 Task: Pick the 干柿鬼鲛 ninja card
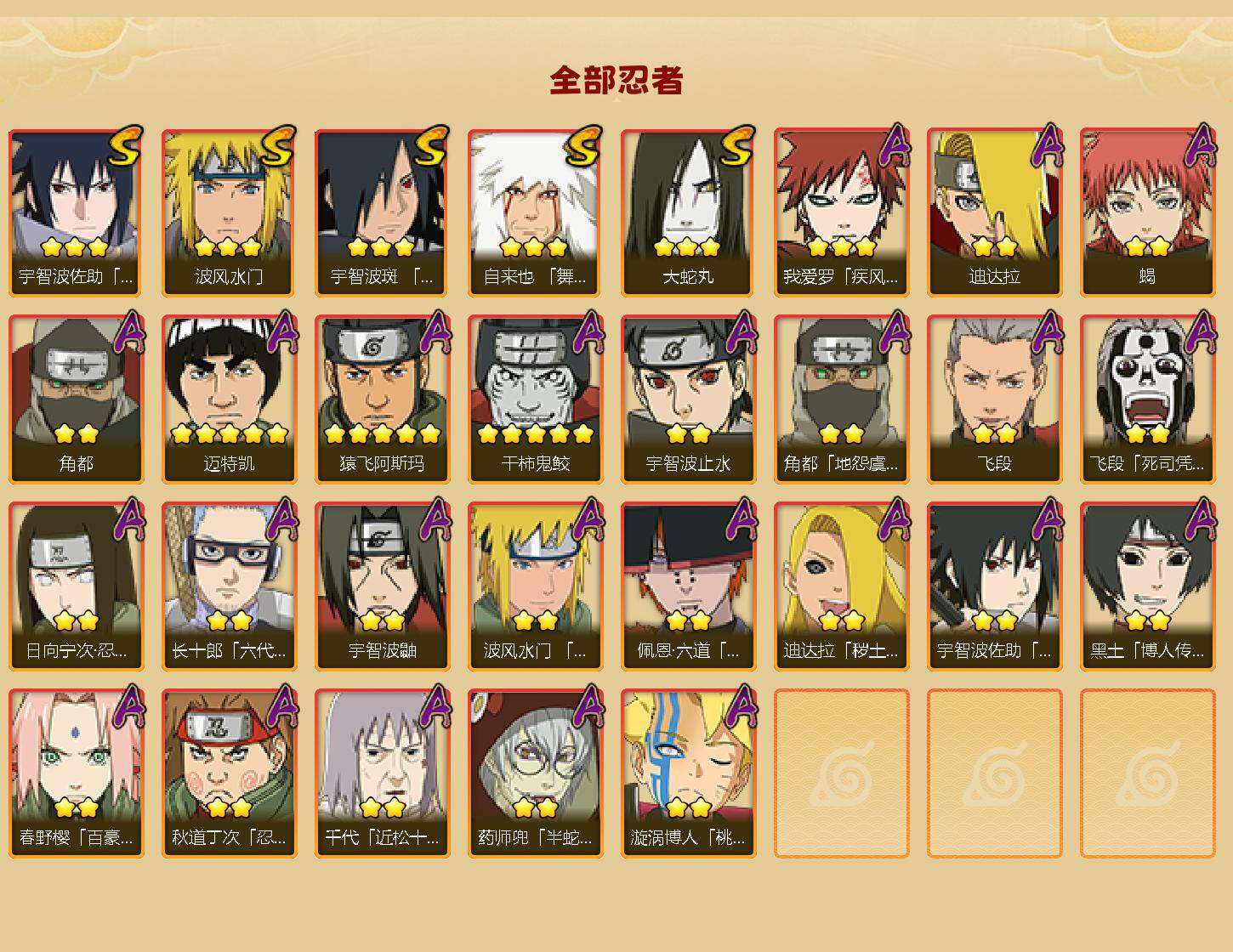535,399
